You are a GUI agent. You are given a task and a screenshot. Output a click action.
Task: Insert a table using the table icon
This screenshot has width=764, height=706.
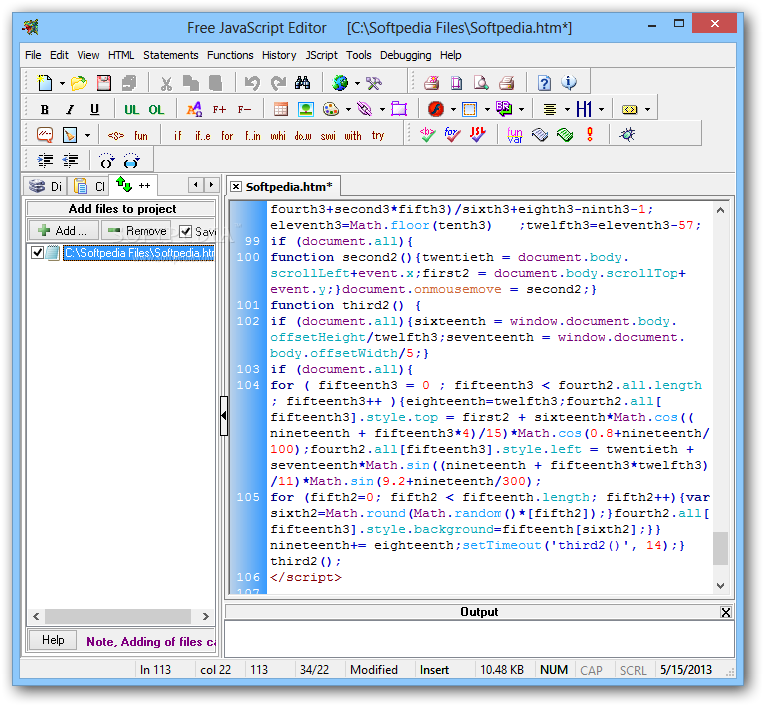281,109
